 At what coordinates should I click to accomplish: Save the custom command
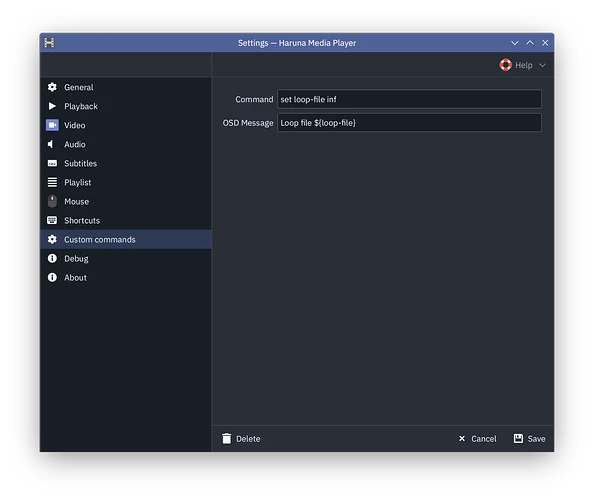click(529, 439)
